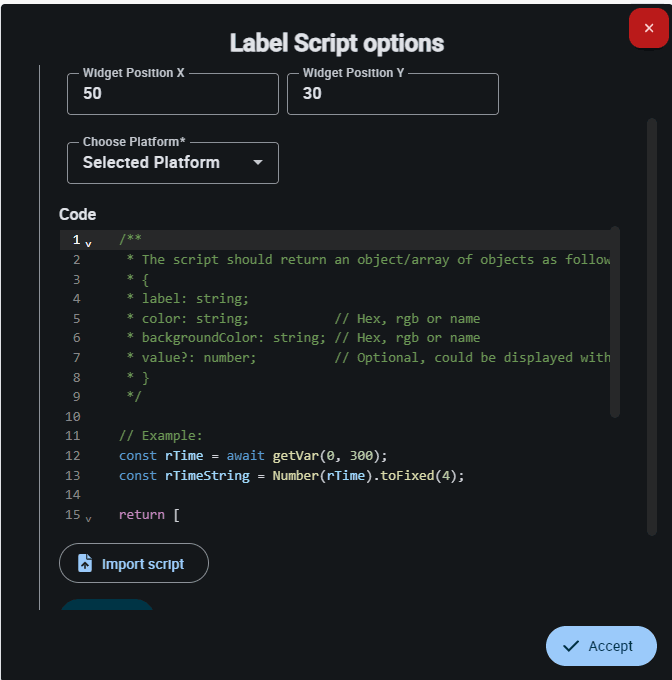Click the checkmark icon on Accept
This screenshot has width=672, height=680.
[x=571, y=646]
